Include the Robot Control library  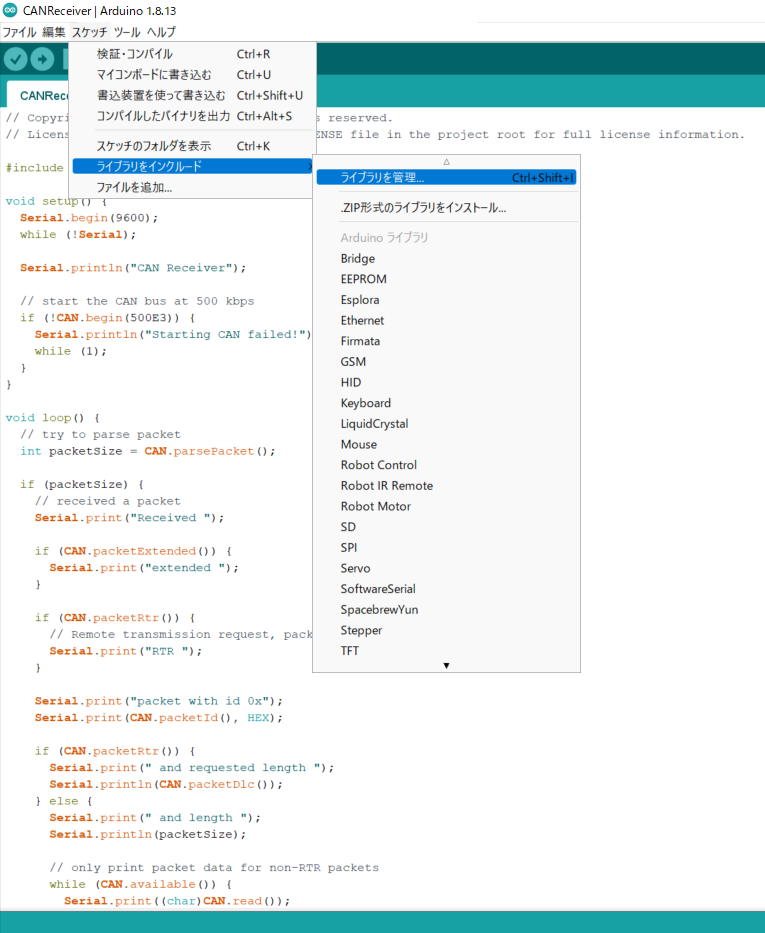[446, 465]
